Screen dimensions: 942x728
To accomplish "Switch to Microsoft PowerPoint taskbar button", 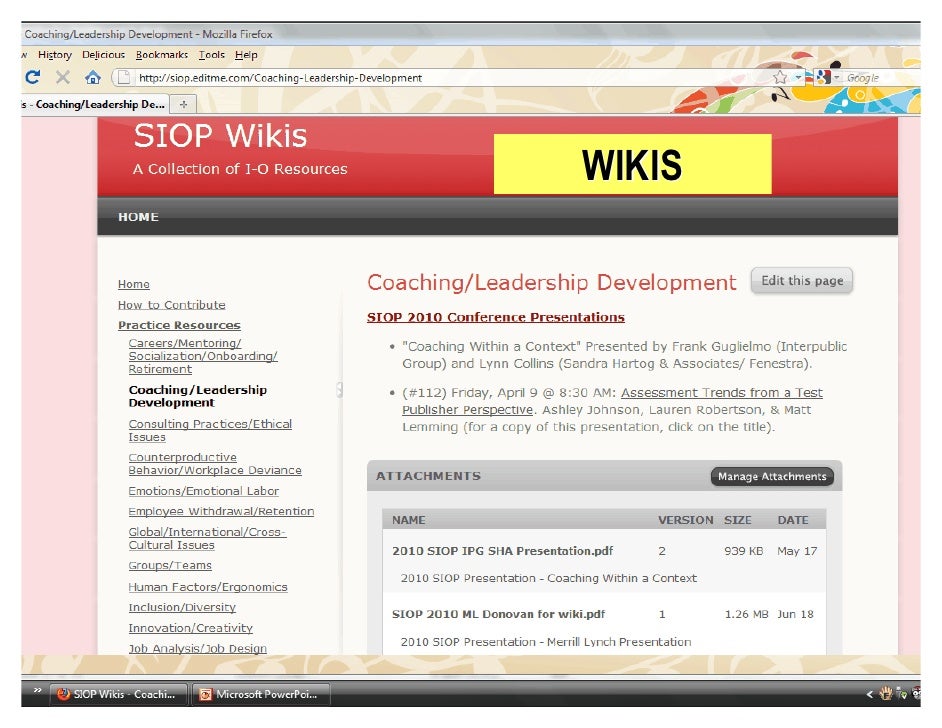I will point(261,694).
